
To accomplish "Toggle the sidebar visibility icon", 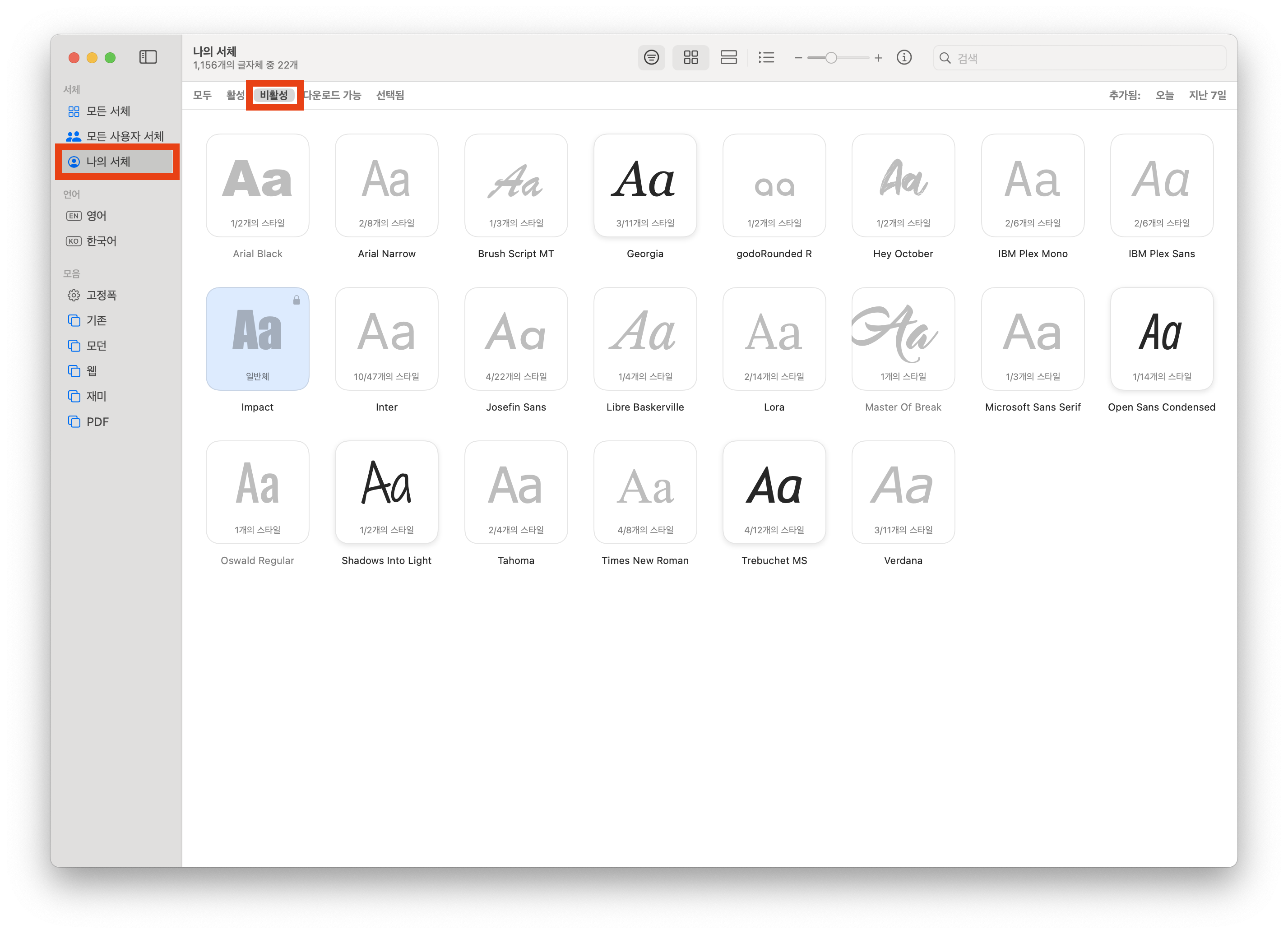I will (148, 57).
